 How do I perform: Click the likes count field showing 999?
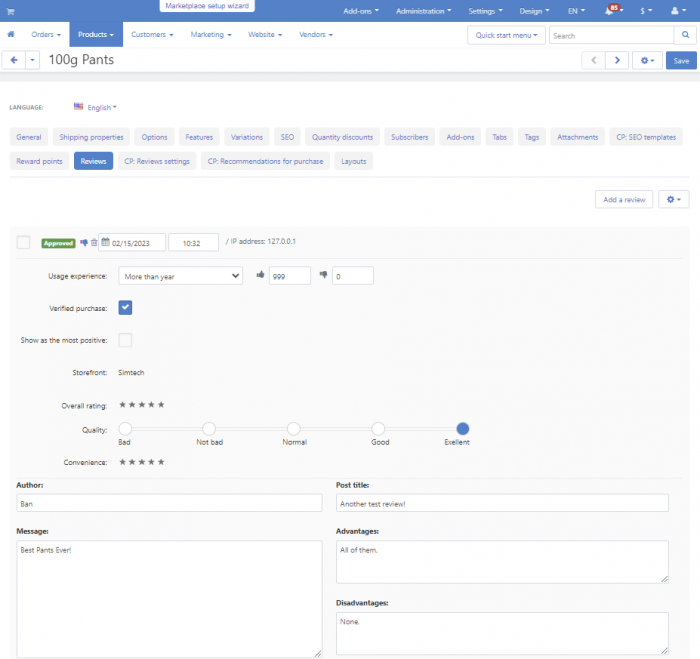pyautogui.click(x=290, y=276)
